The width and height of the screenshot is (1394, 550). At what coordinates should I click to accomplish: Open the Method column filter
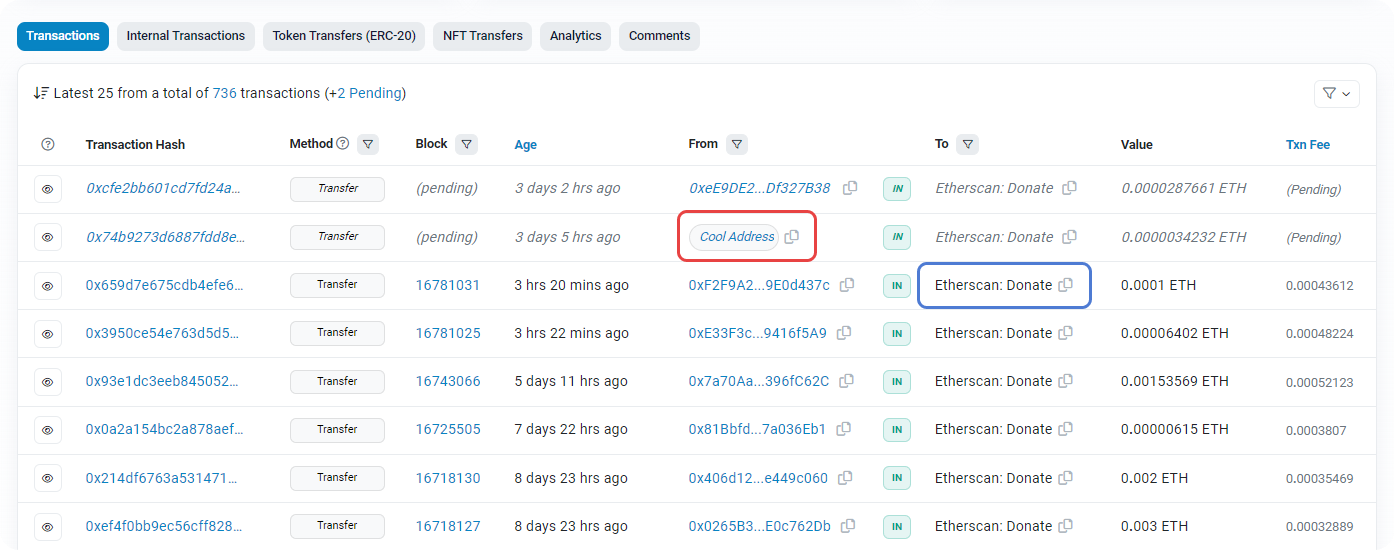(x=368, y=144)
